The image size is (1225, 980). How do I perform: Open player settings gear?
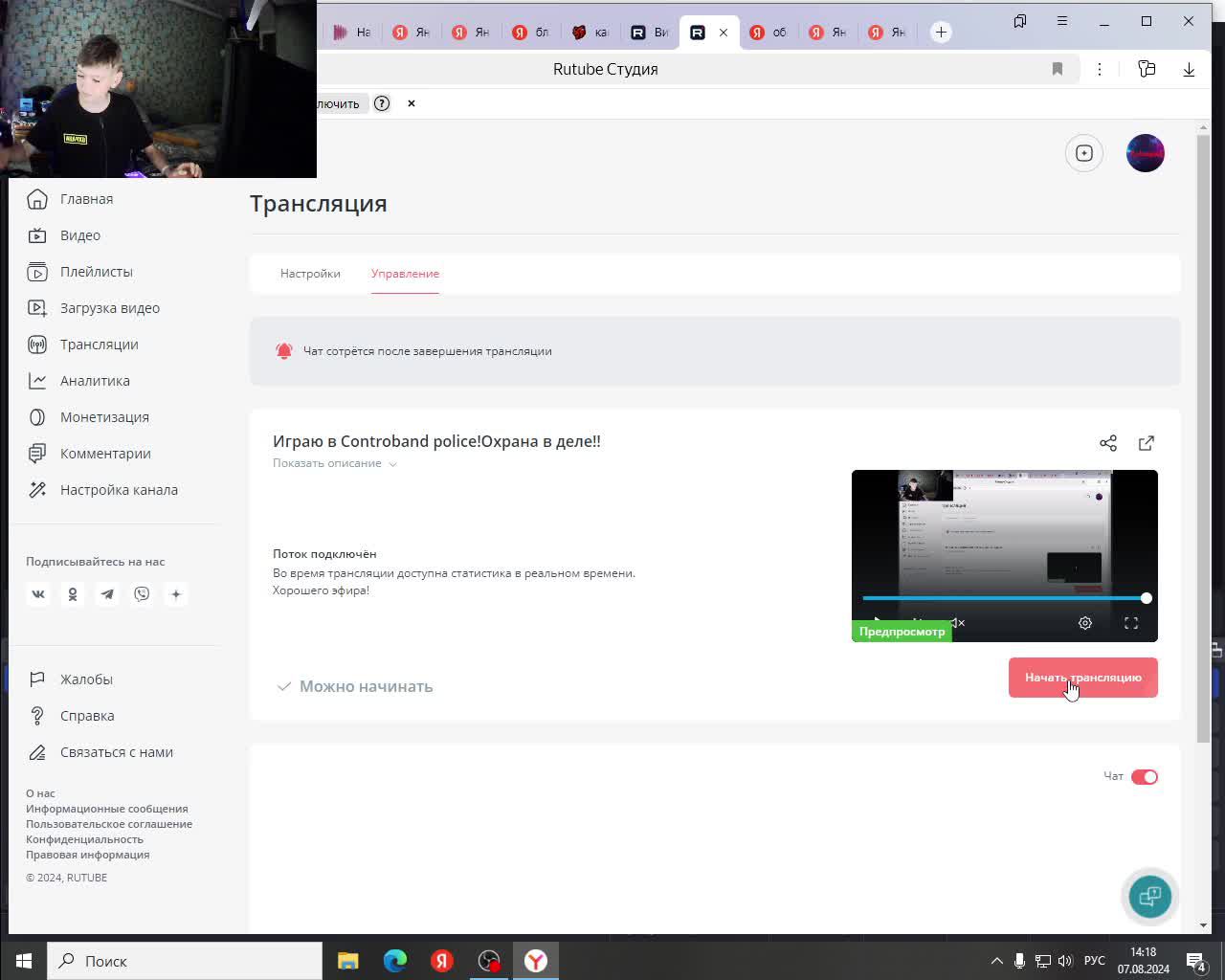[x=1085, y=623]
